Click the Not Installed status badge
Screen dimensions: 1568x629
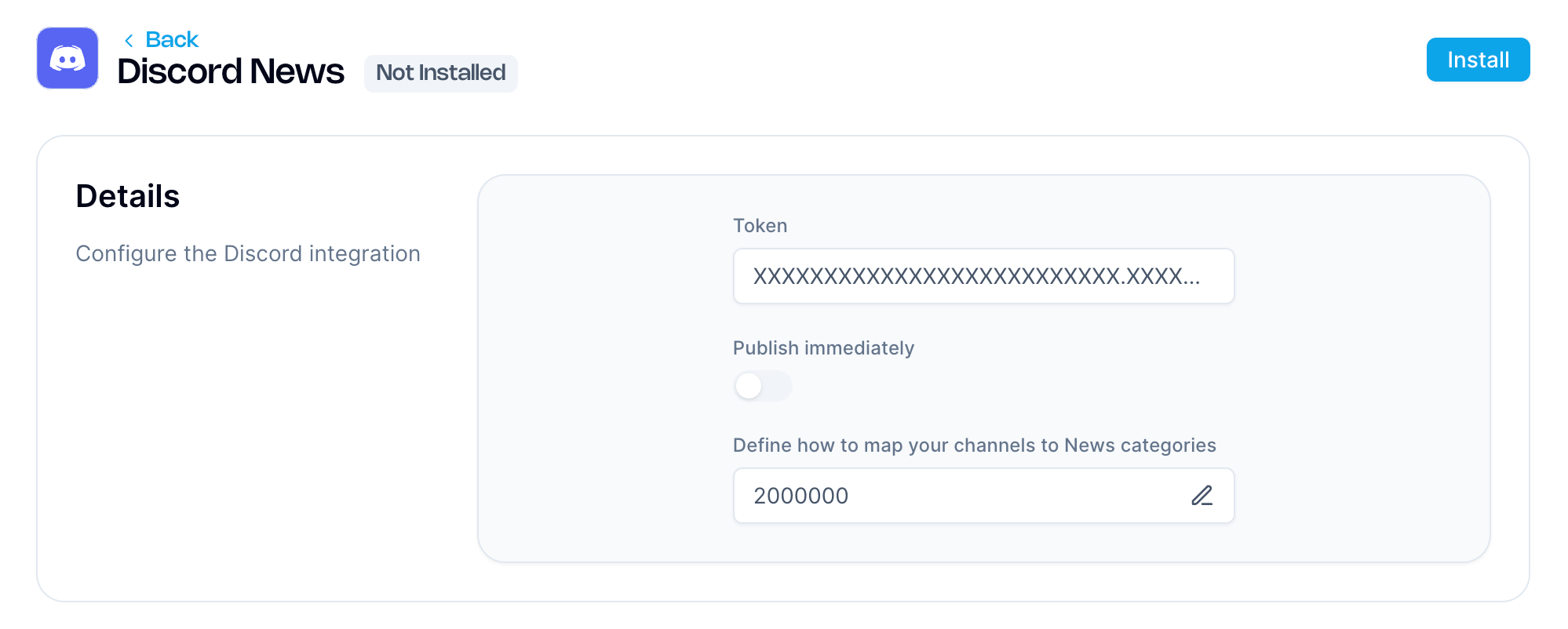pos(440,73)
